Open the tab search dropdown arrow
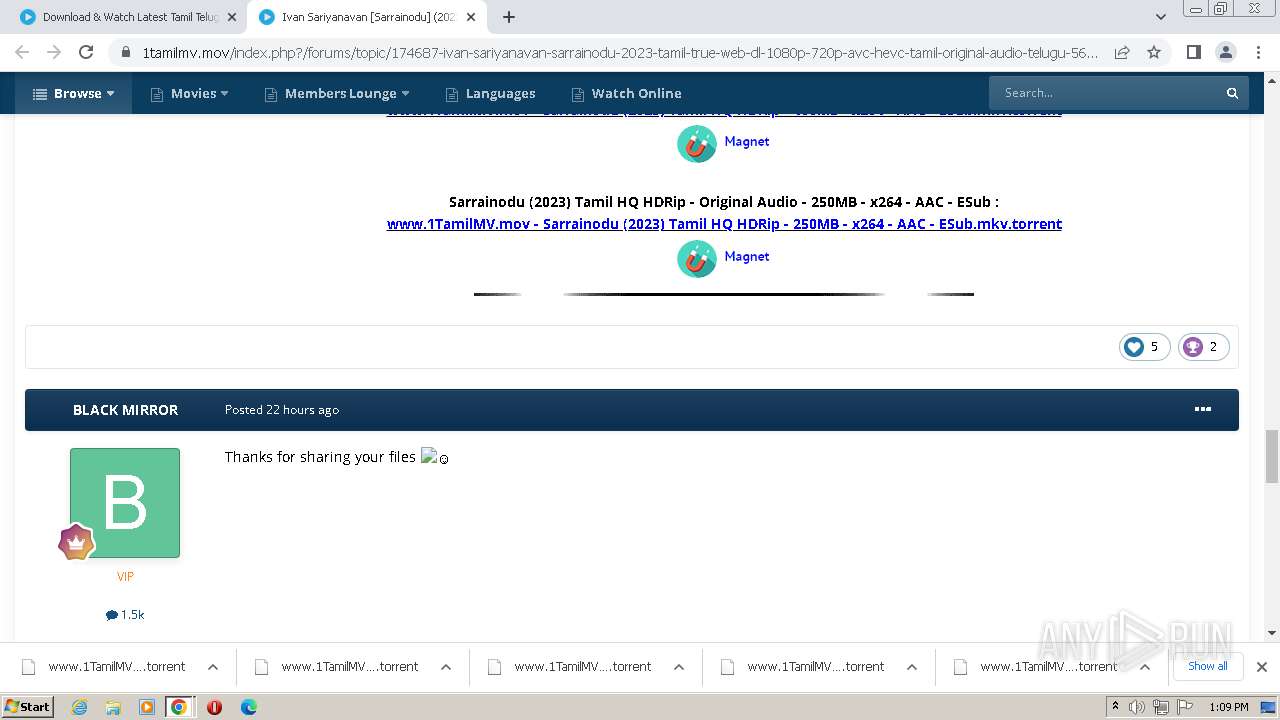 (x=1160, y=17)
